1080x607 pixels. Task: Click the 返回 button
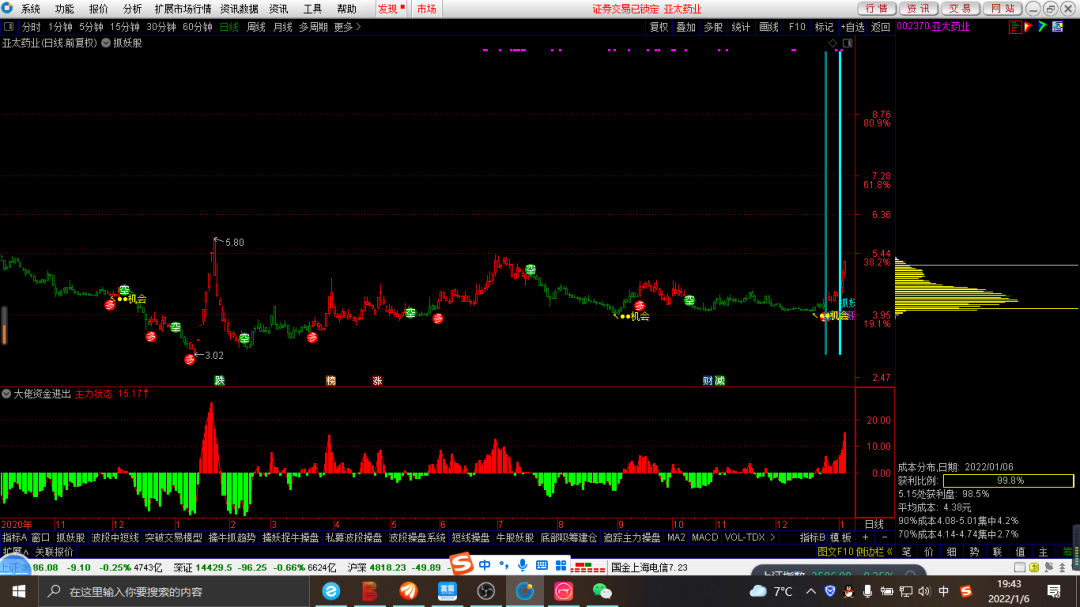tap(880, 27)
